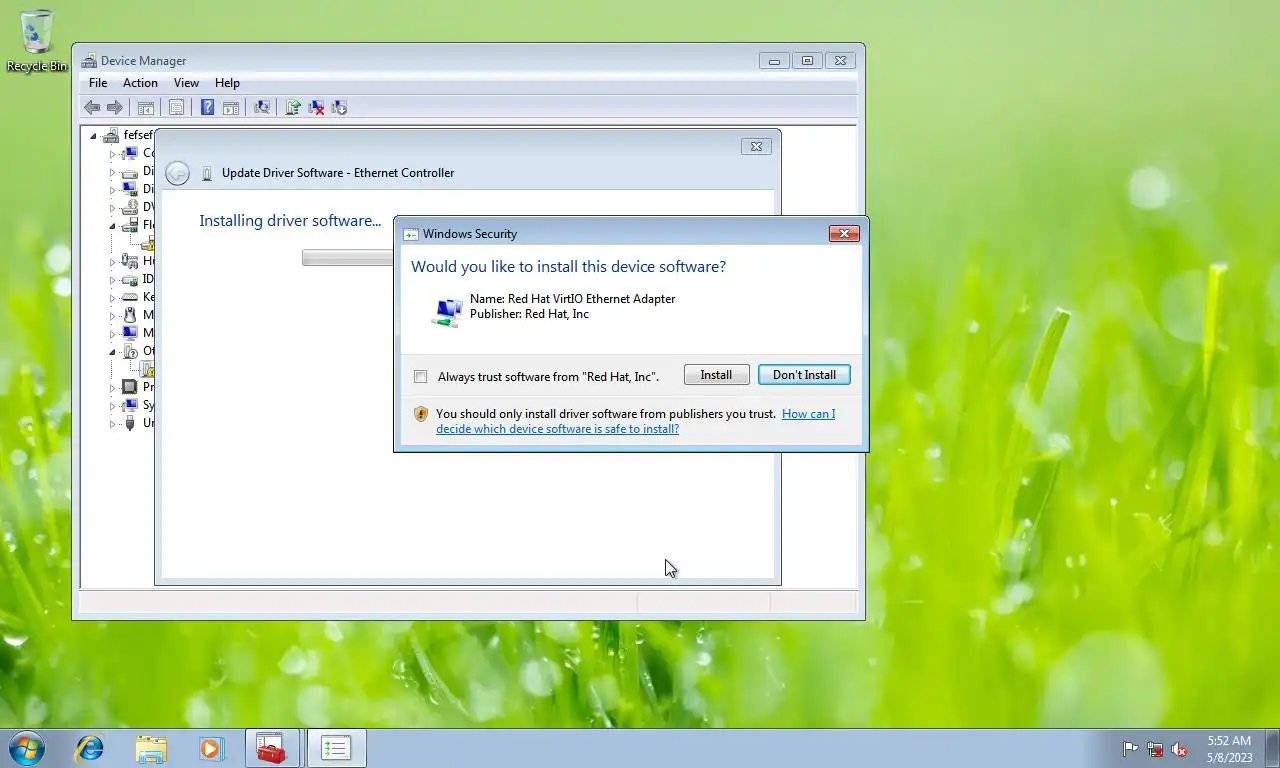Select the fefsef computer root node icon

tap(111, 135)
